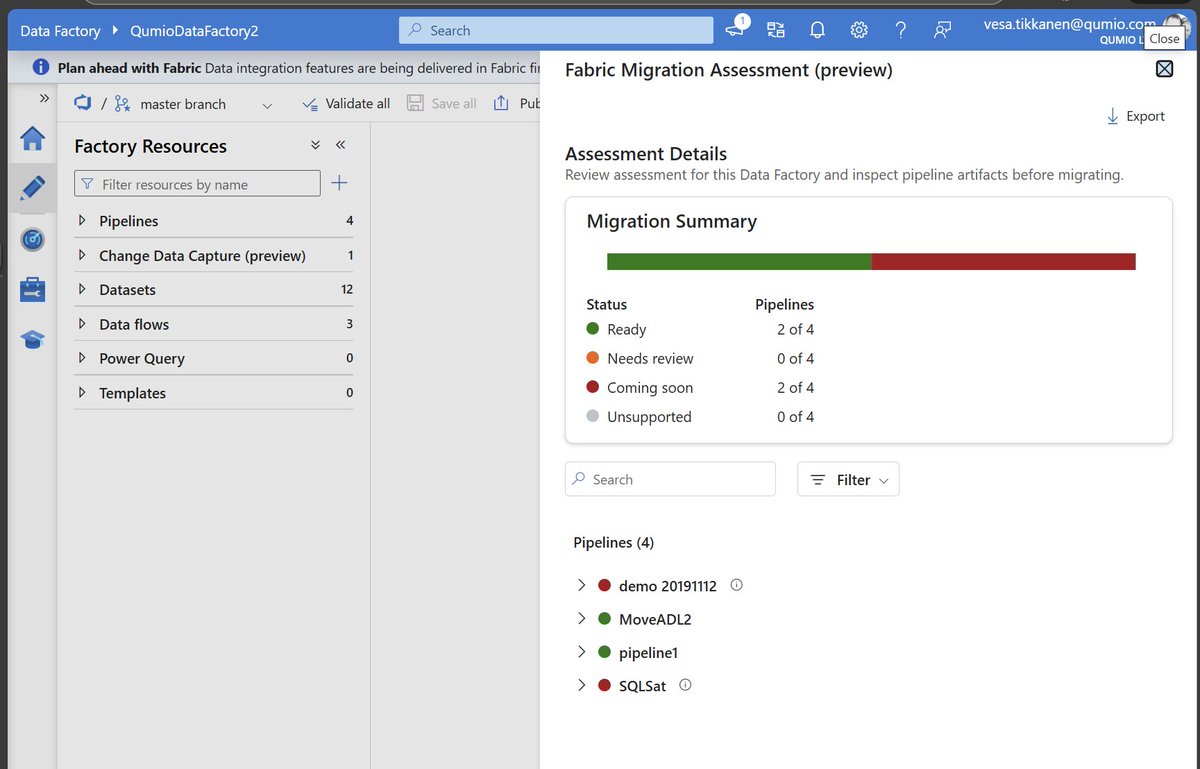Expand all Factory Resources chevrons
This screenshot has height=769, width=1200.
pos(315,145)
